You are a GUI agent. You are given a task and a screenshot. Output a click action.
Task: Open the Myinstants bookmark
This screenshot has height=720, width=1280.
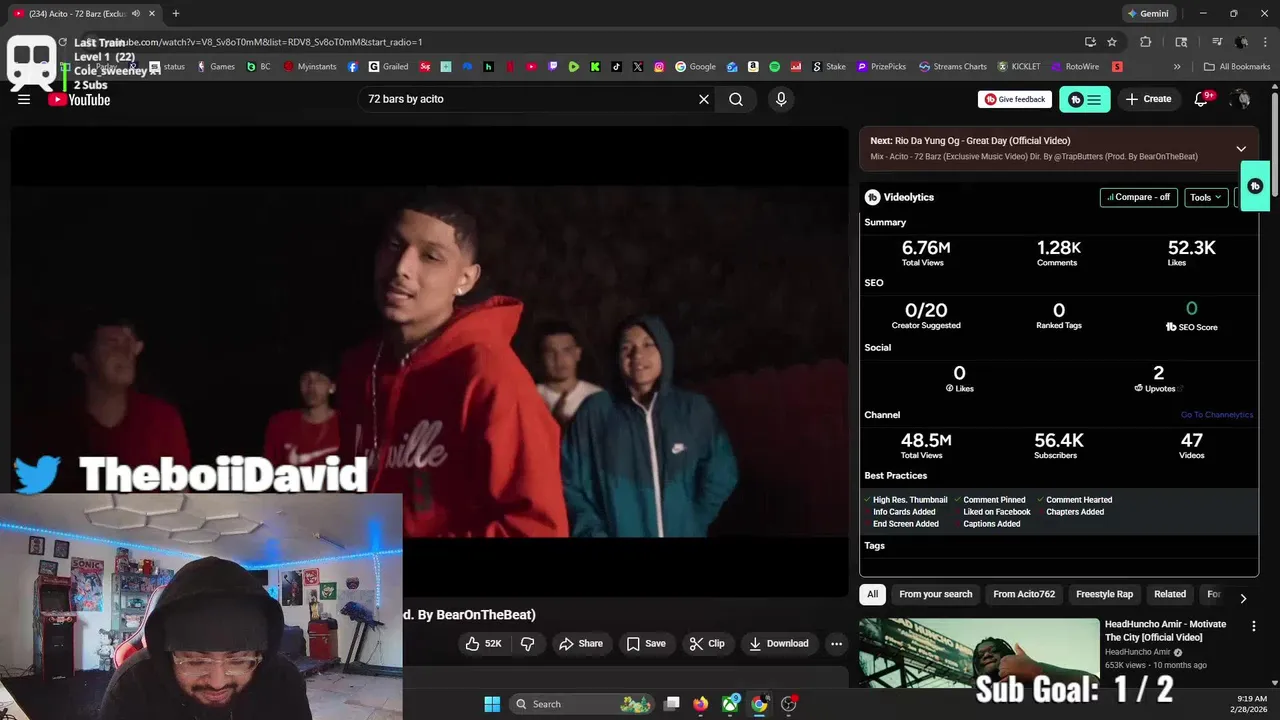click(x=310, y=67)
